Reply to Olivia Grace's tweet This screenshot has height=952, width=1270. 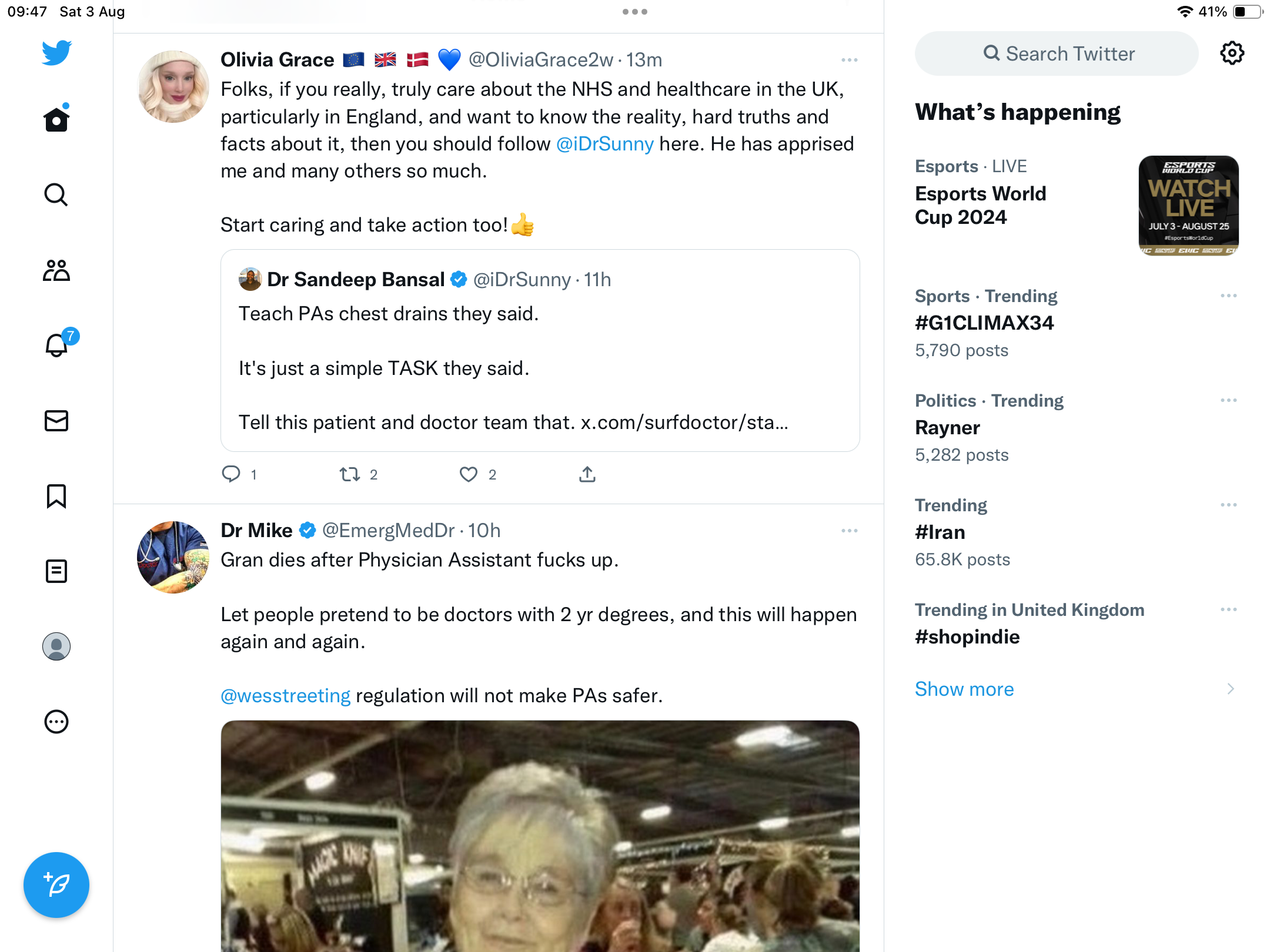tap(231, 474)
